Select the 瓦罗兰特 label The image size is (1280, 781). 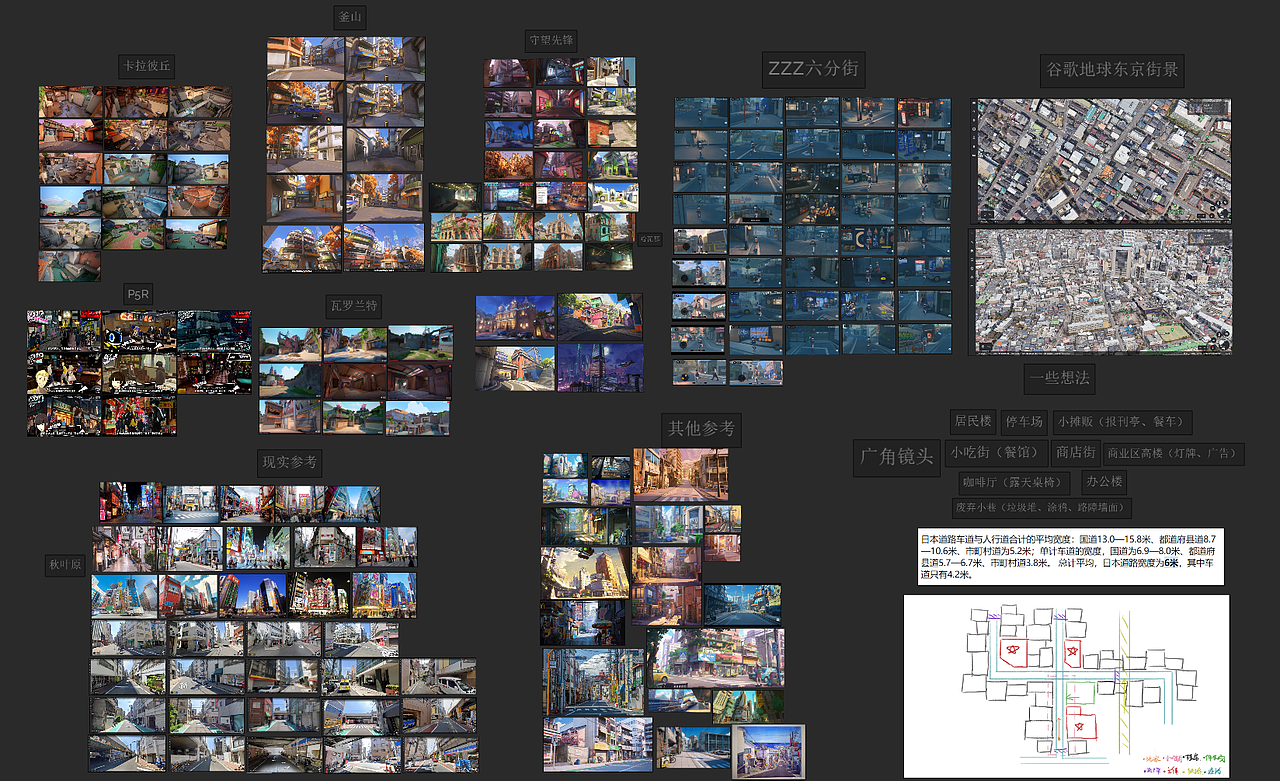[354, 305]
